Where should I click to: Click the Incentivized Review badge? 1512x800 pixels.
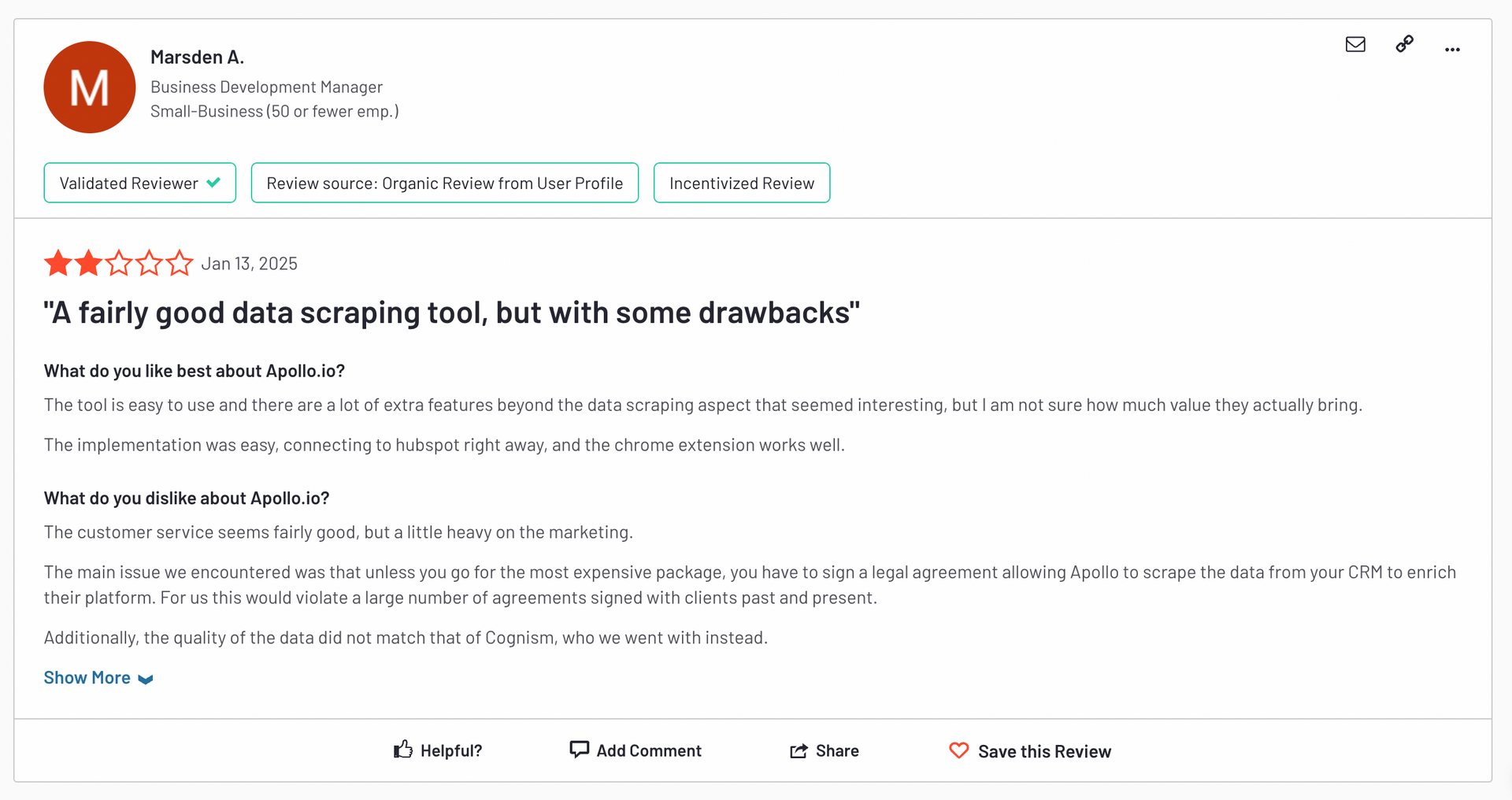pos(742,183)
